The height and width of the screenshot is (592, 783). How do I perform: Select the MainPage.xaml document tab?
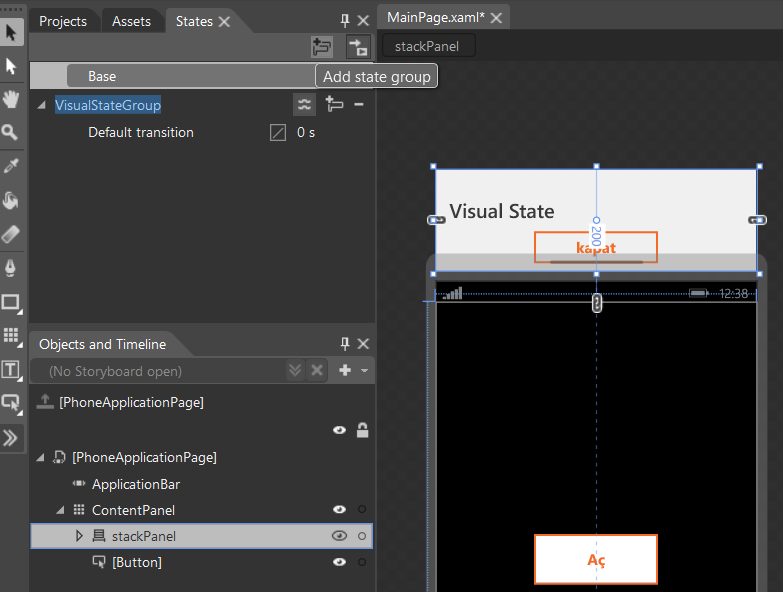point(435,17)
